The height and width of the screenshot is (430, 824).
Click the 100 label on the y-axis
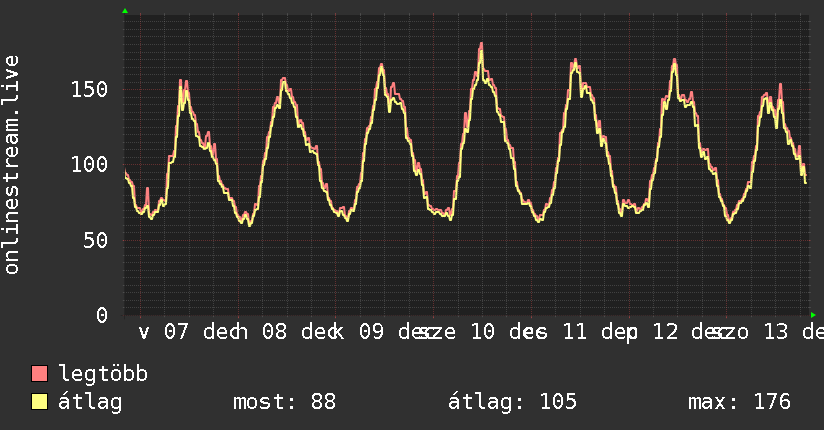click(89, 165)
